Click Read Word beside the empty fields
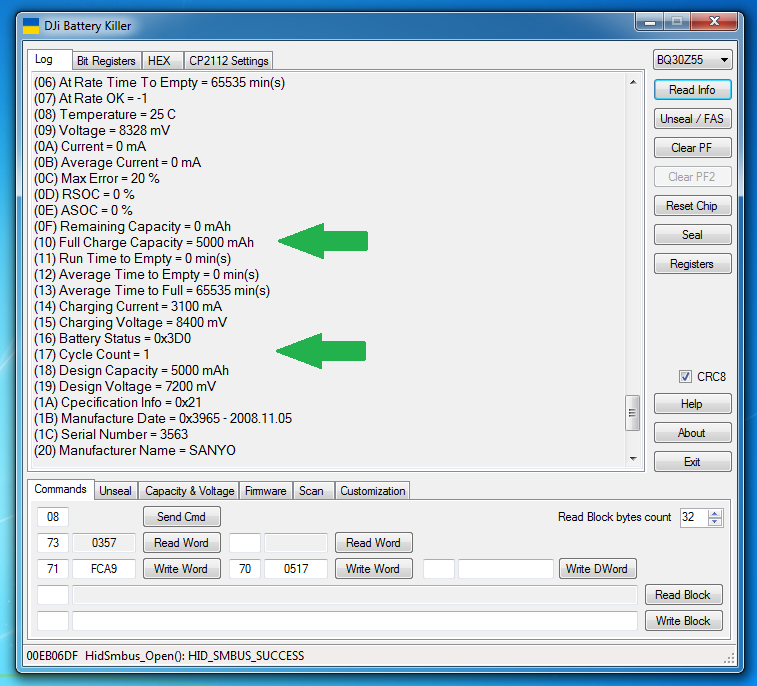Screen dimensions: 757x686 point(373,543)
